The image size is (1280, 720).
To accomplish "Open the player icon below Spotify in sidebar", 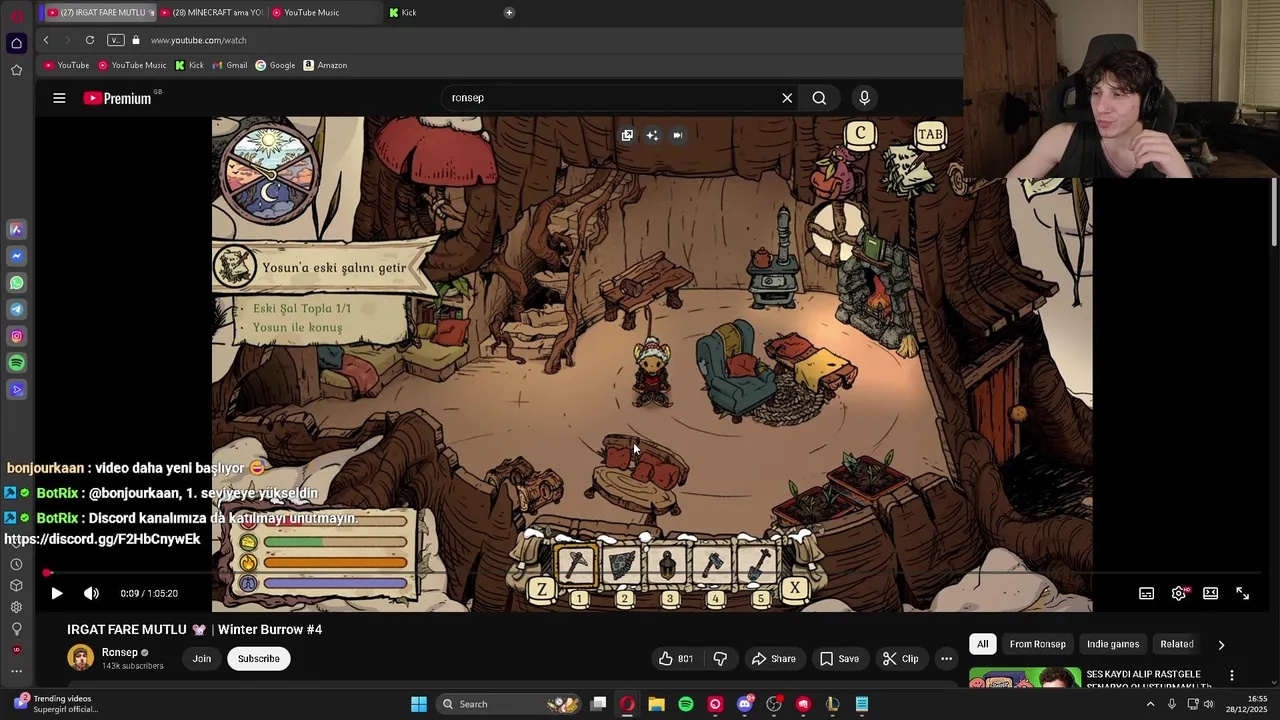I will click(16, 390).
